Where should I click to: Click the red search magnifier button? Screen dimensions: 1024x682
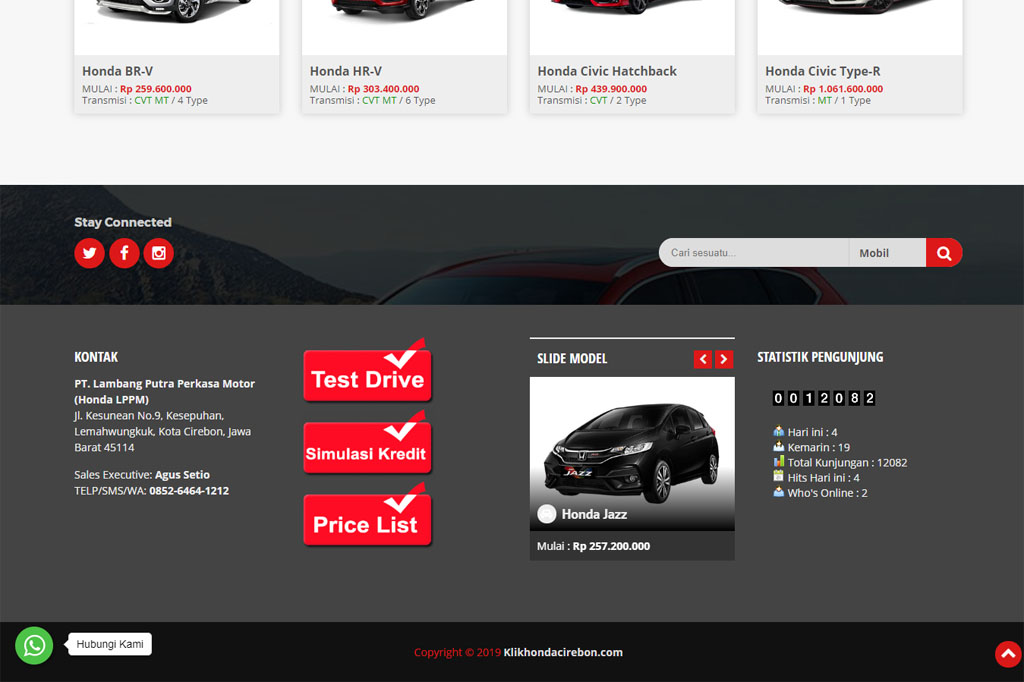944,253
